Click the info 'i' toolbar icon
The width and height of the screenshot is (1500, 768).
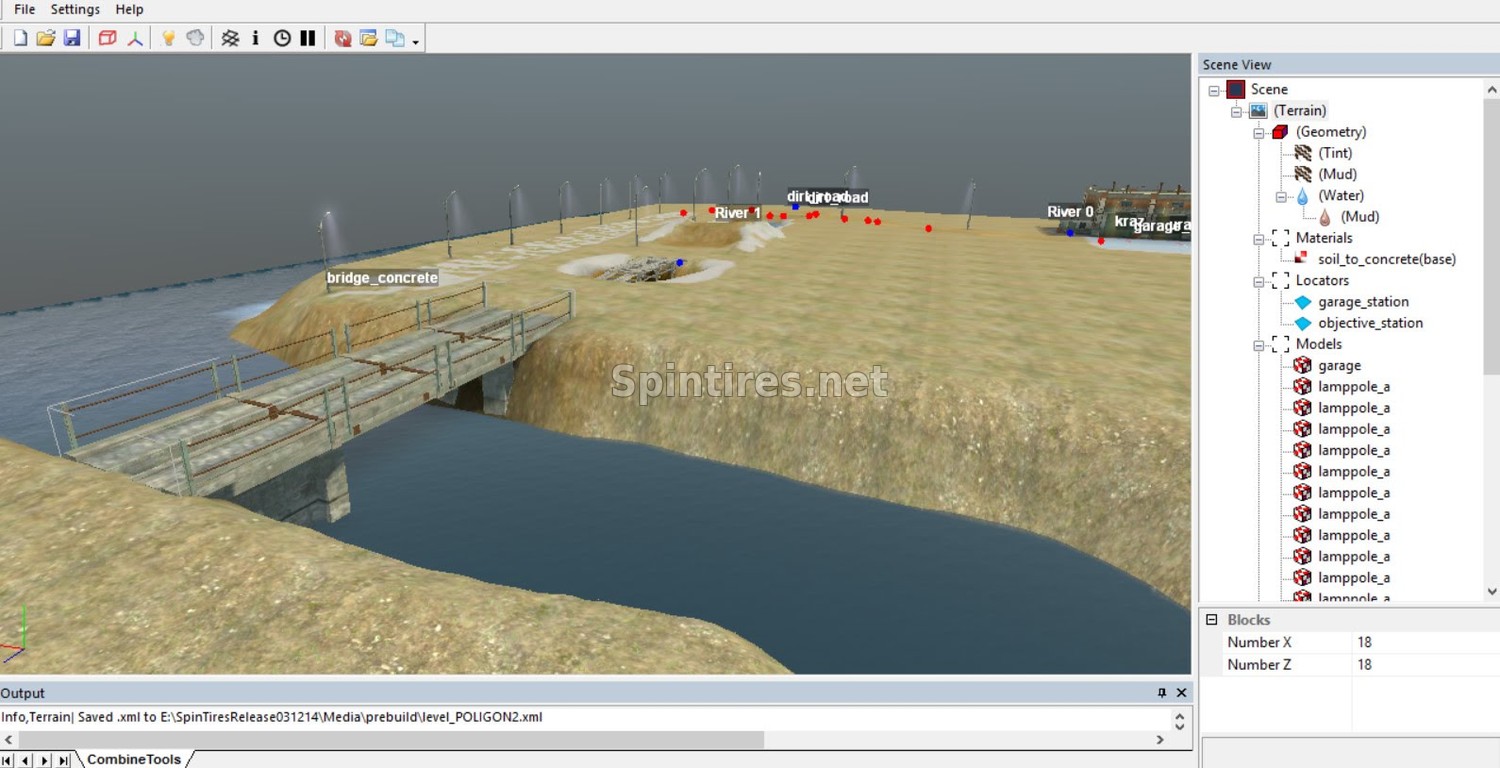pyautogui.click(x=256, y=38)
